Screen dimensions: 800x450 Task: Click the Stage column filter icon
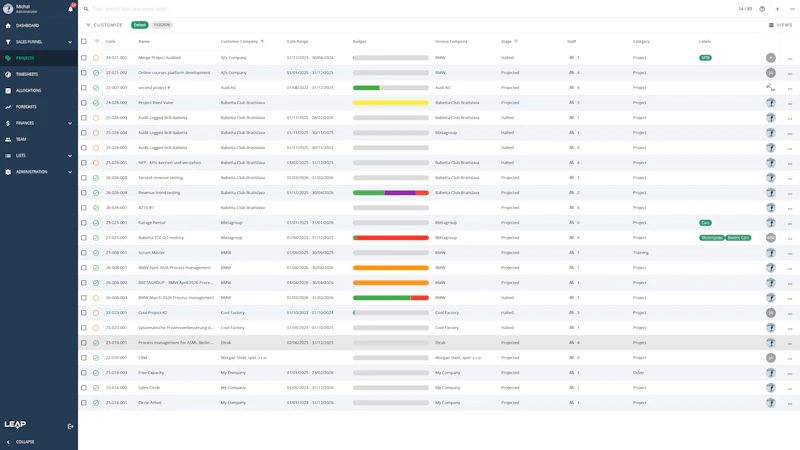516,41
